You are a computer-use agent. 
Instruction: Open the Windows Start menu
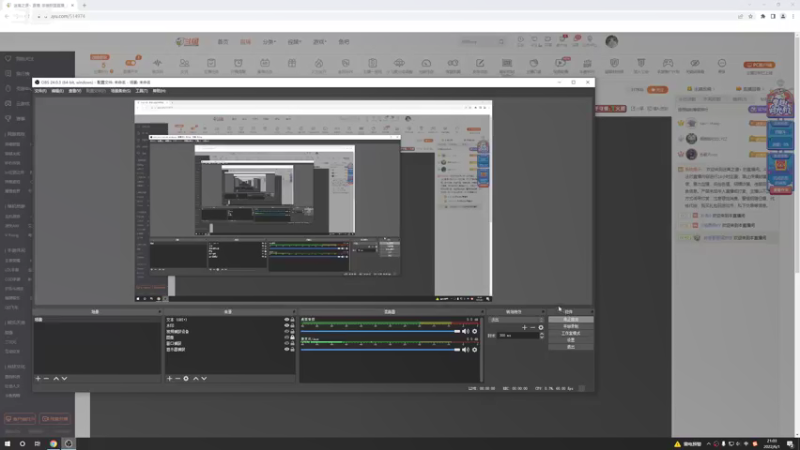pos(7,443)
